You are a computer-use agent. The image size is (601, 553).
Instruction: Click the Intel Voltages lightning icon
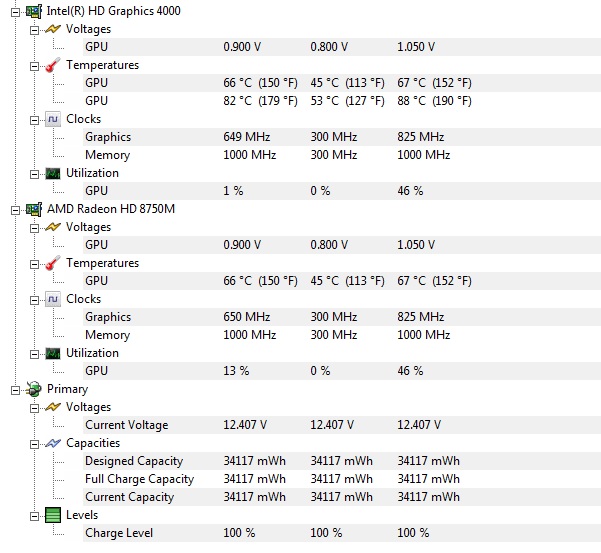click(x=52, y=29)
